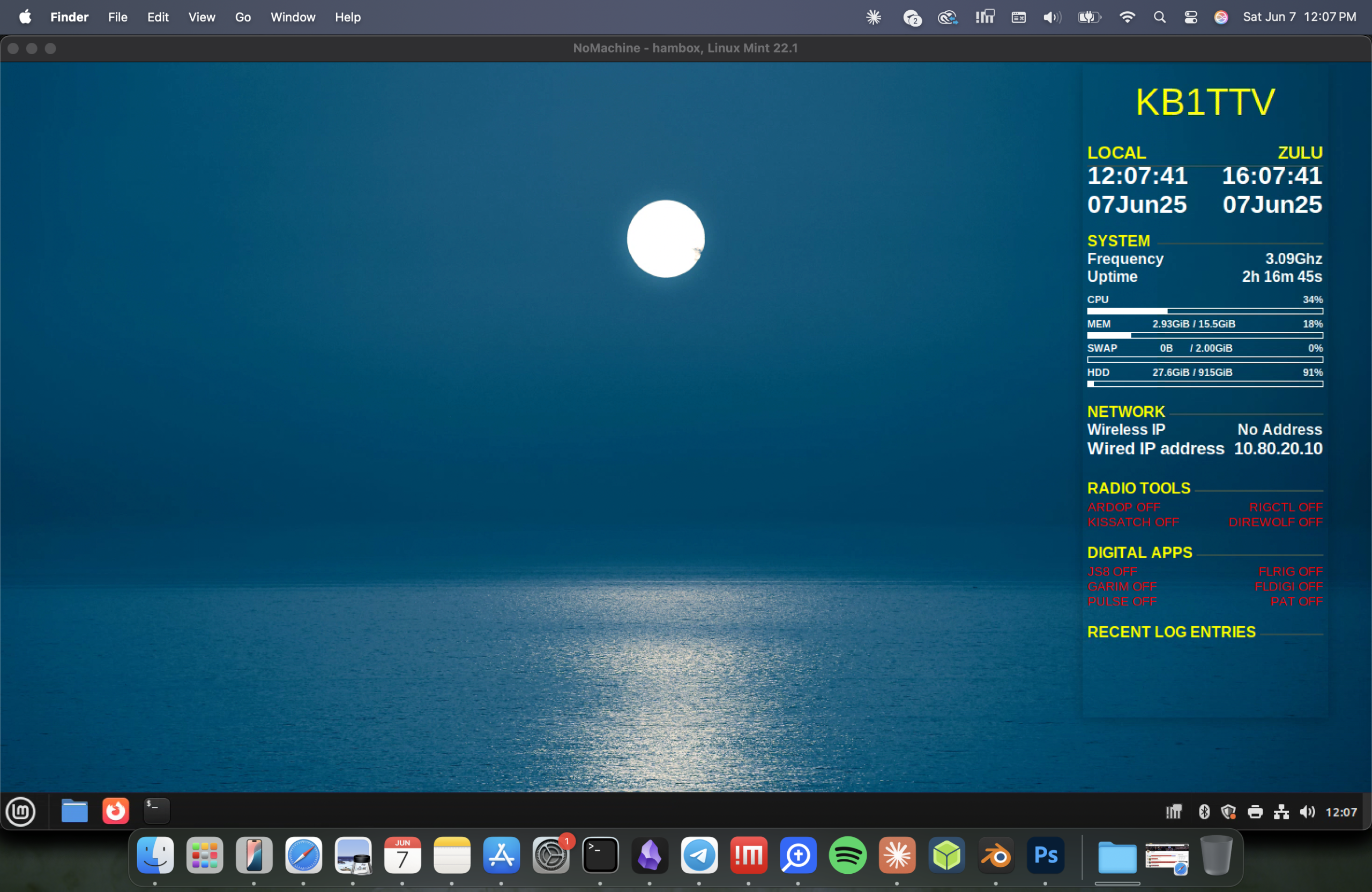Image resolution: width=1372 pixels, height=892 pixels.
Task: Click the CPU usage bar
Action: coord(1205,311)
